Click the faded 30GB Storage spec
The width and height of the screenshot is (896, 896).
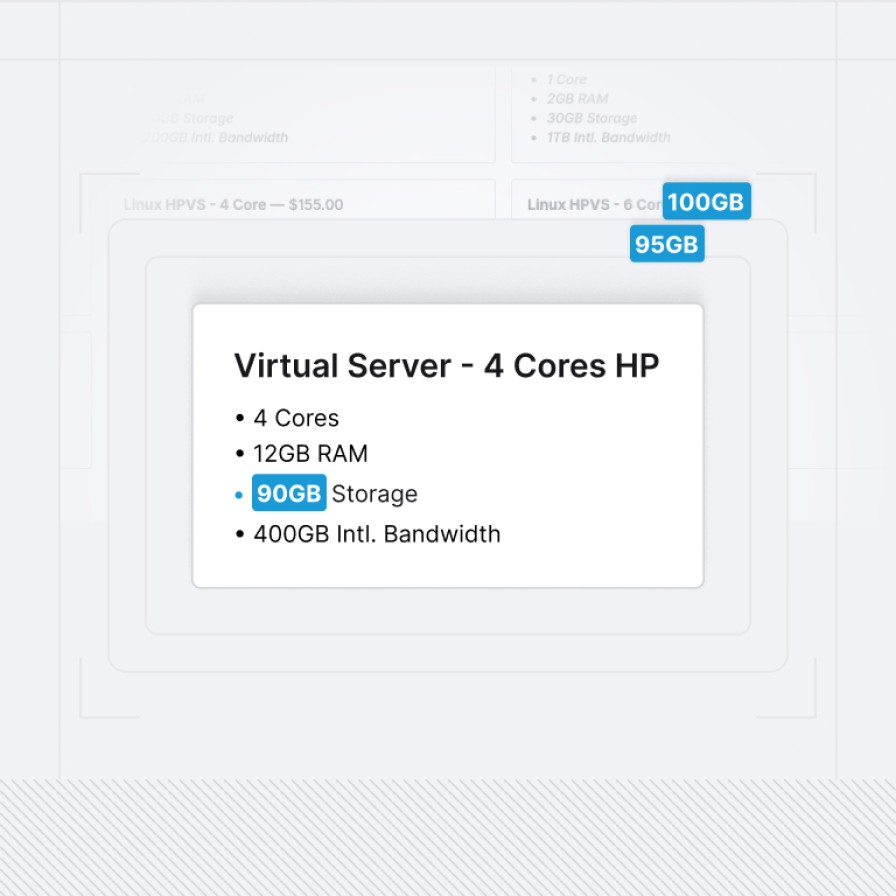point(591,118)
